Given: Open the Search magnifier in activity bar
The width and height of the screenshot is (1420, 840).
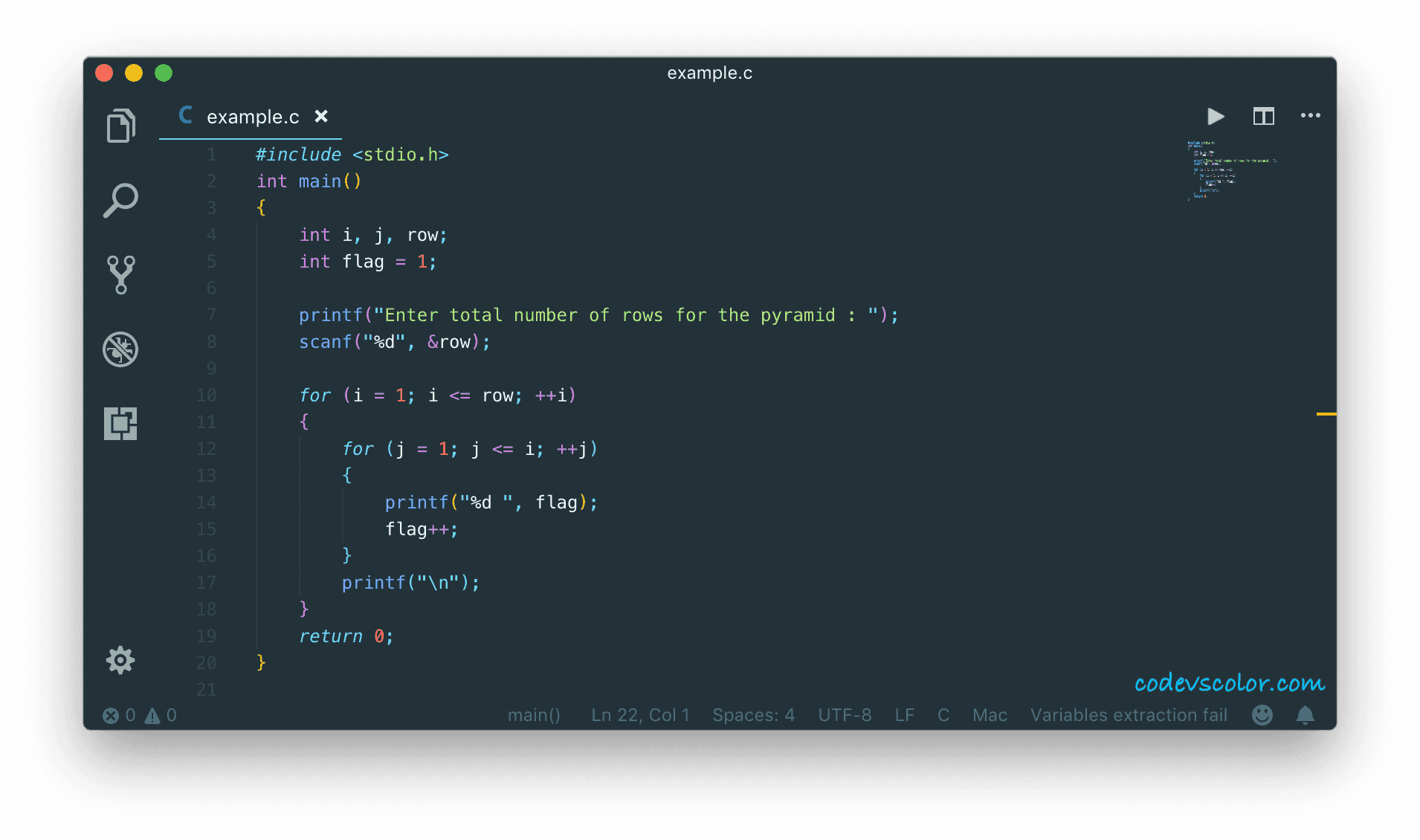Looking at the screenshot, I should [x=120, y=200].
